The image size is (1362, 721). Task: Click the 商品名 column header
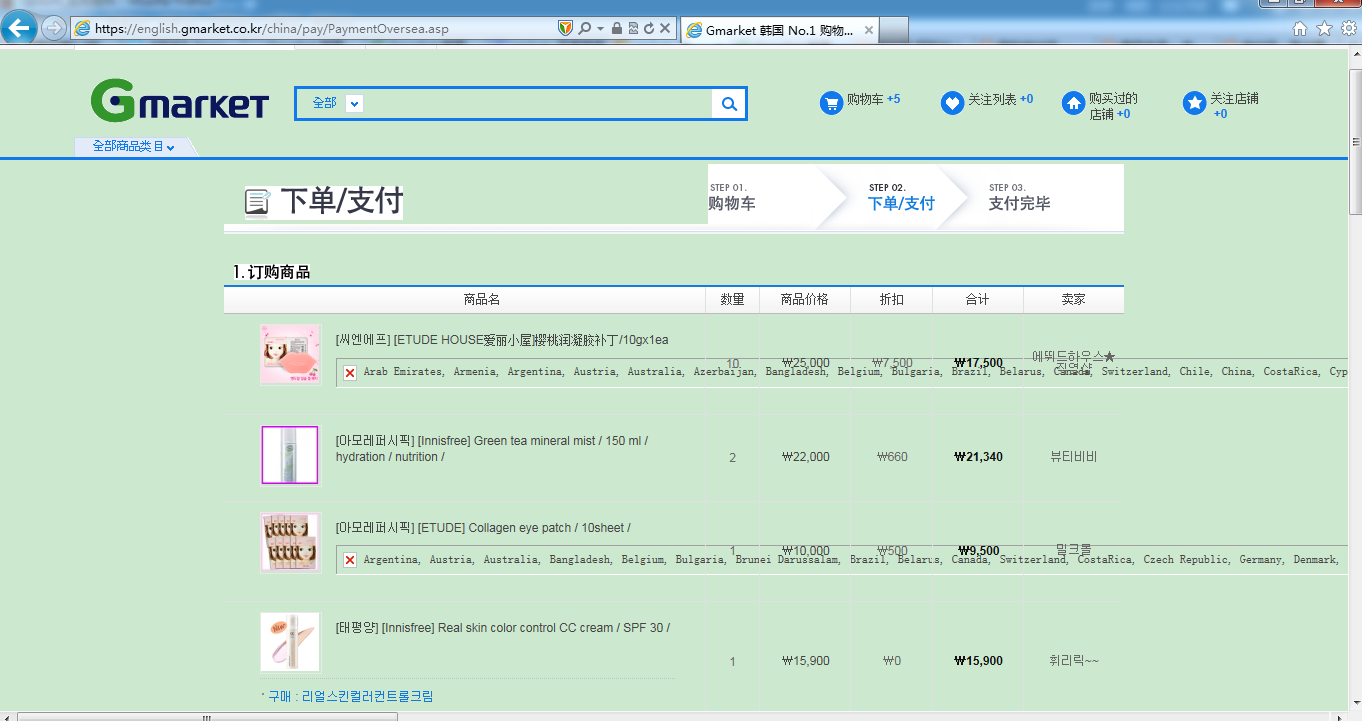tap(481, 300)
